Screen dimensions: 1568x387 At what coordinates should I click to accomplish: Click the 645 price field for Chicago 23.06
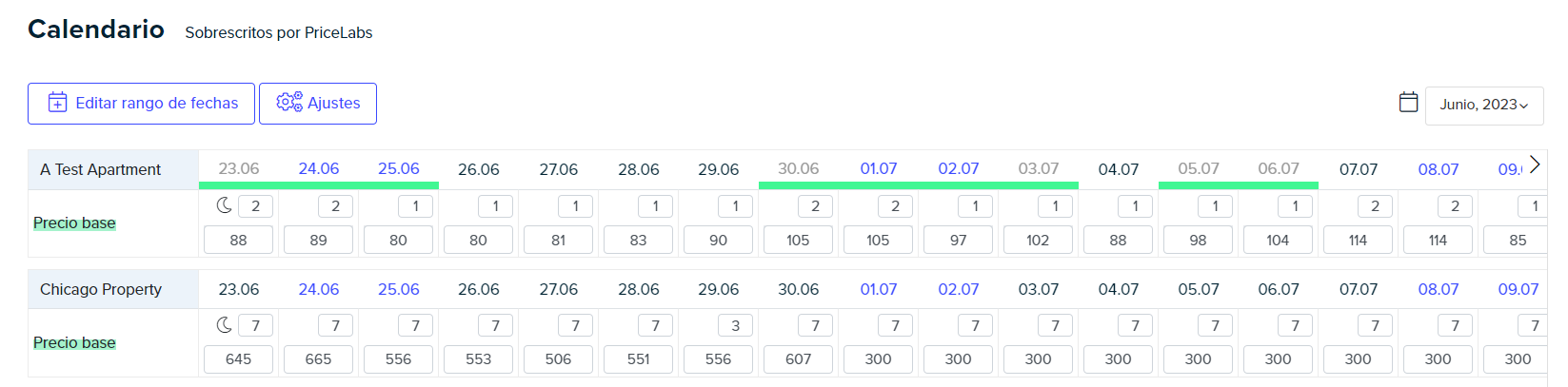(x=238, y=359)
